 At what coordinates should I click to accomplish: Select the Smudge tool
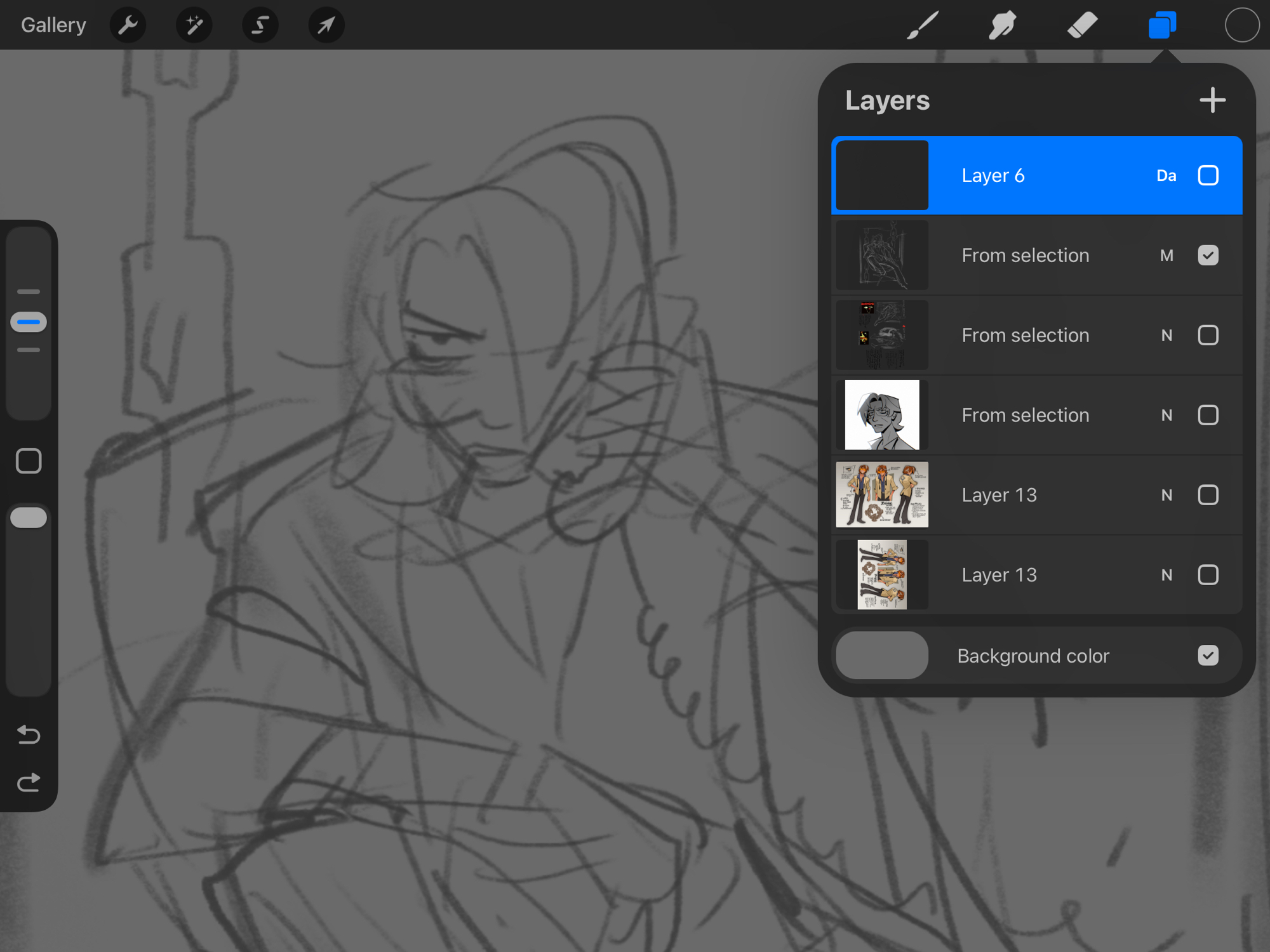click(x=1002, y=25)
